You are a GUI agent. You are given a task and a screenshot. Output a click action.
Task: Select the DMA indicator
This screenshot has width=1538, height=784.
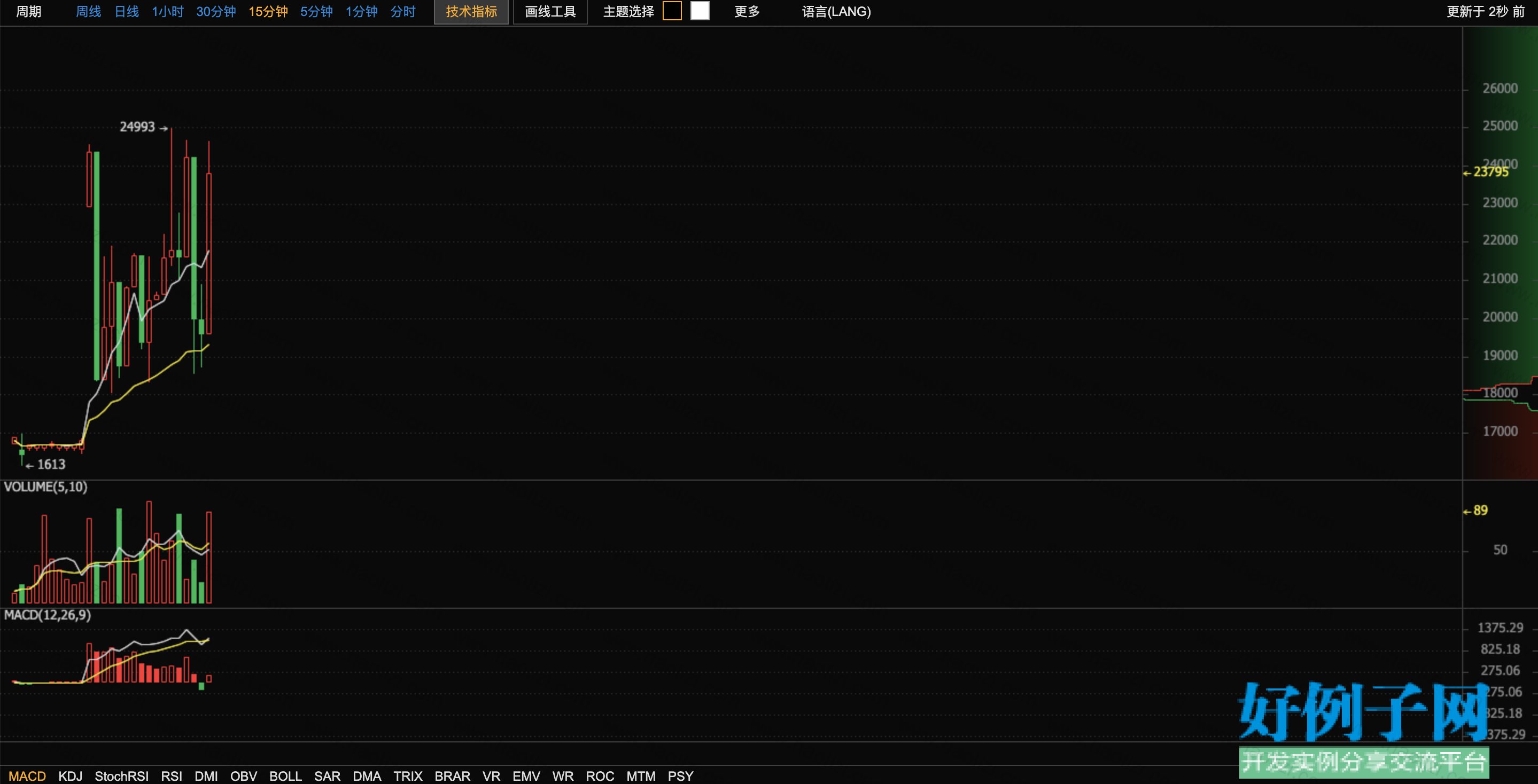(x=367, y=775)
